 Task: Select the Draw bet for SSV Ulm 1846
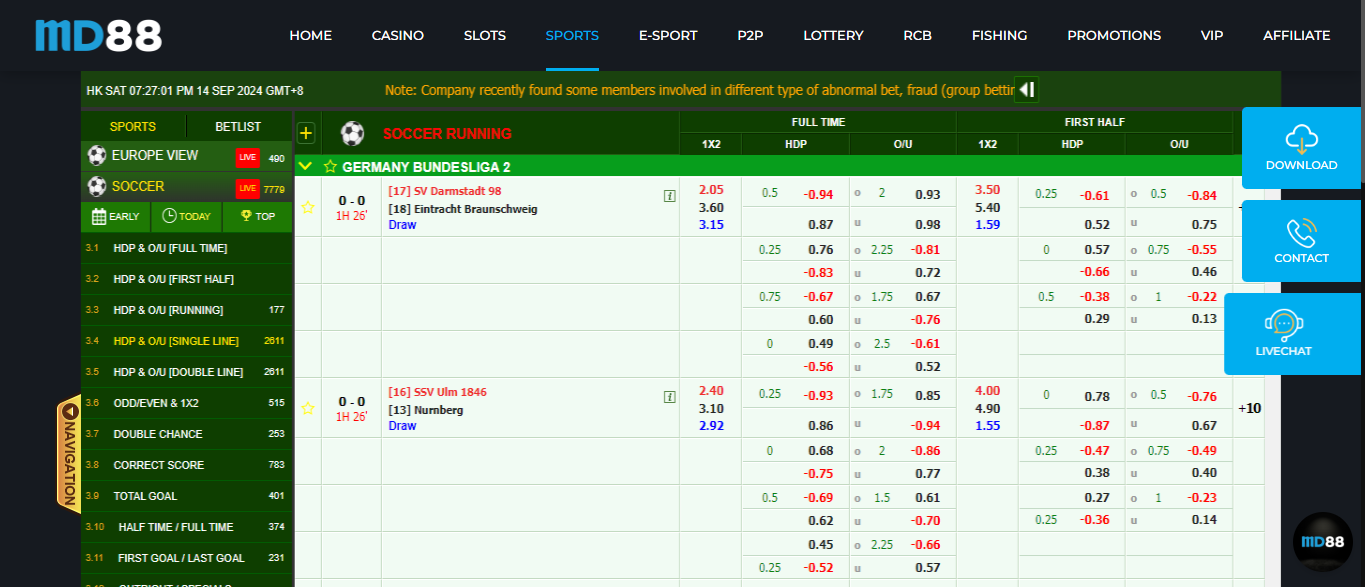pyautogui.click(x=401, y=425)
